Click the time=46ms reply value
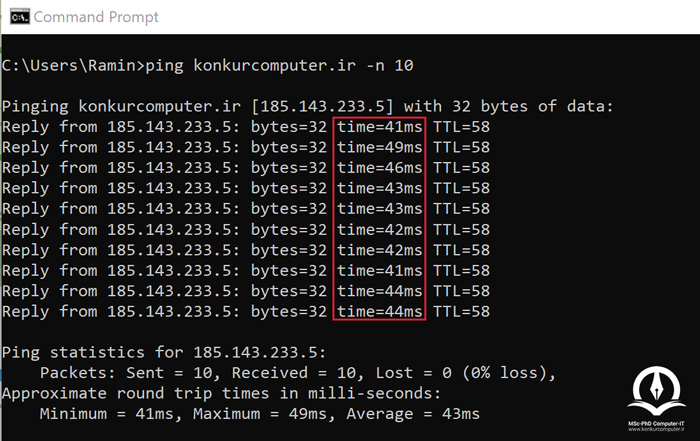This screenshot has width=700, height=441. (x=379, y=168)
